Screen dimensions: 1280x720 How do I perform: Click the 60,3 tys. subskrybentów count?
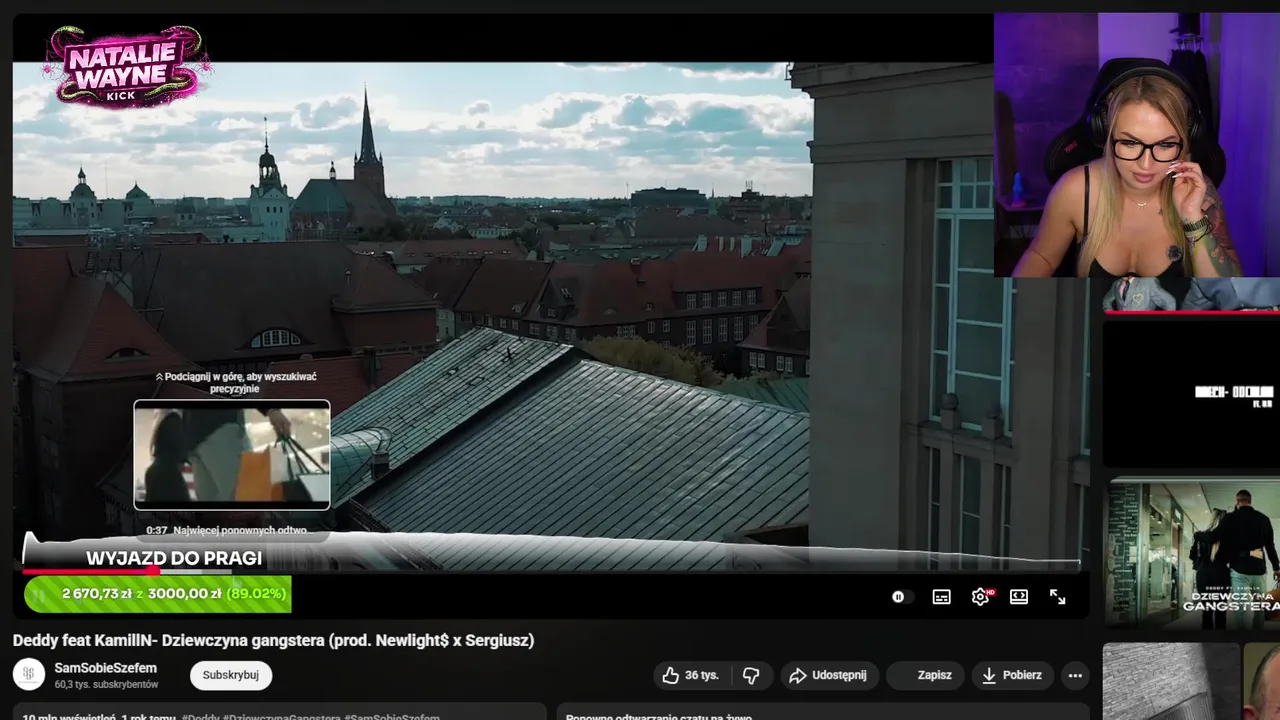click(106, 685)
